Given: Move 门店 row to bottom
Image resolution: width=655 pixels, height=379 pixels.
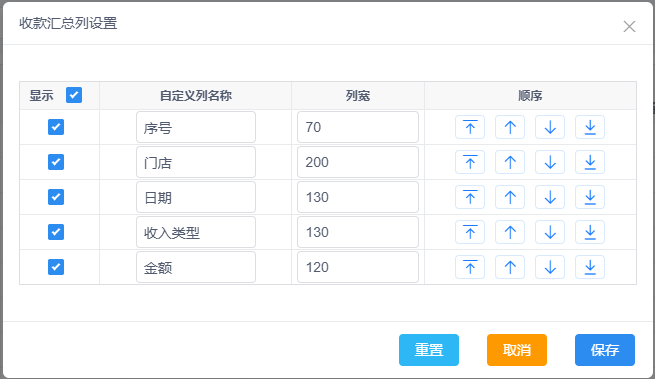Looking at the screenshot, I should 590,162.
